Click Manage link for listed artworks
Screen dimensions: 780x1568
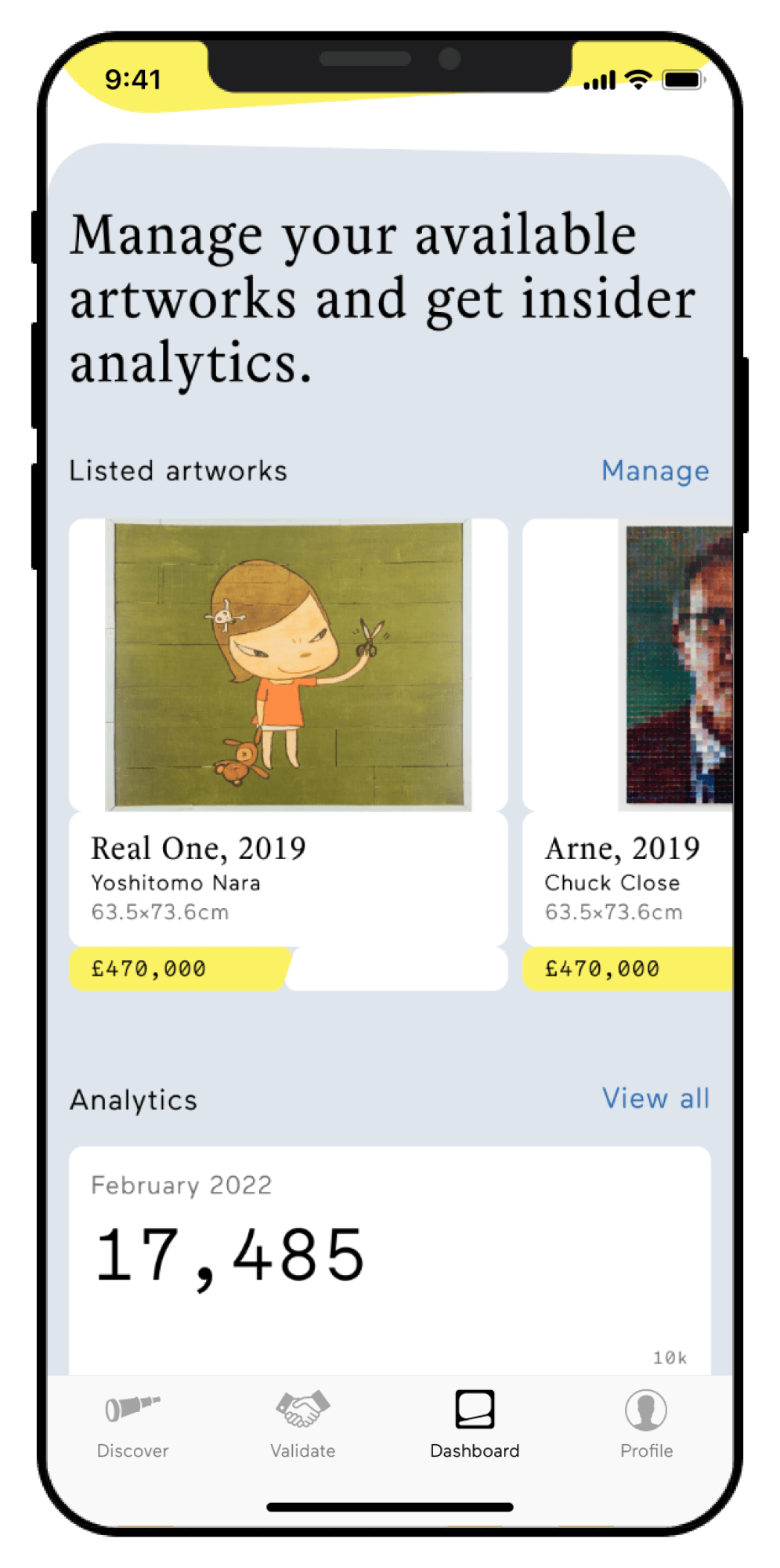point(655,471)
